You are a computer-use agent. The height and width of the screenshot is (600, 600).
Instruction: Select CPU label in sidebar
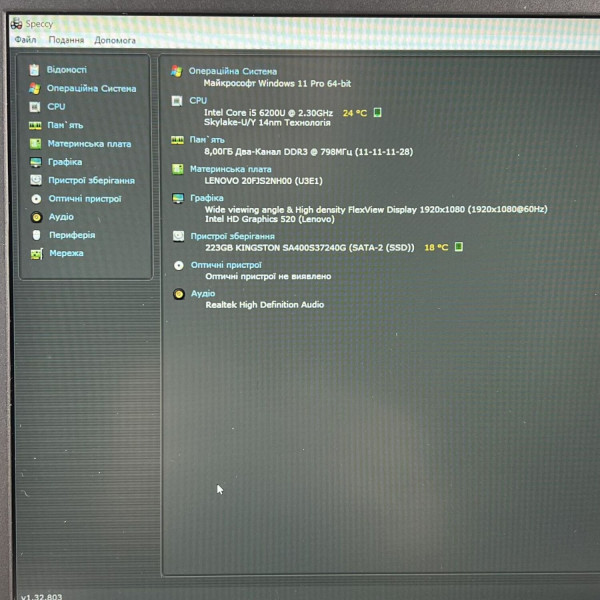coord(56,107)
